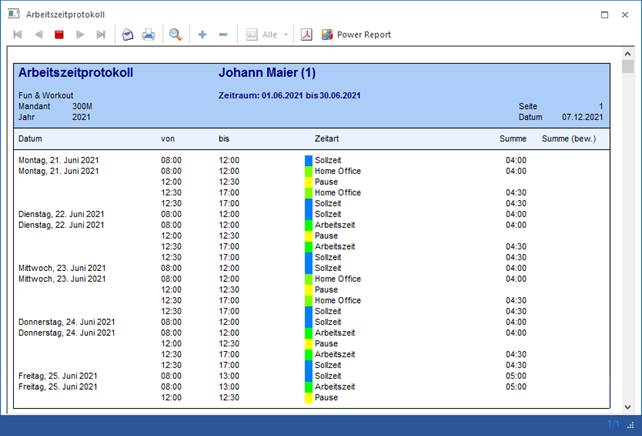Open Power Report
The image size is (642, 436).
coord(356,34)
